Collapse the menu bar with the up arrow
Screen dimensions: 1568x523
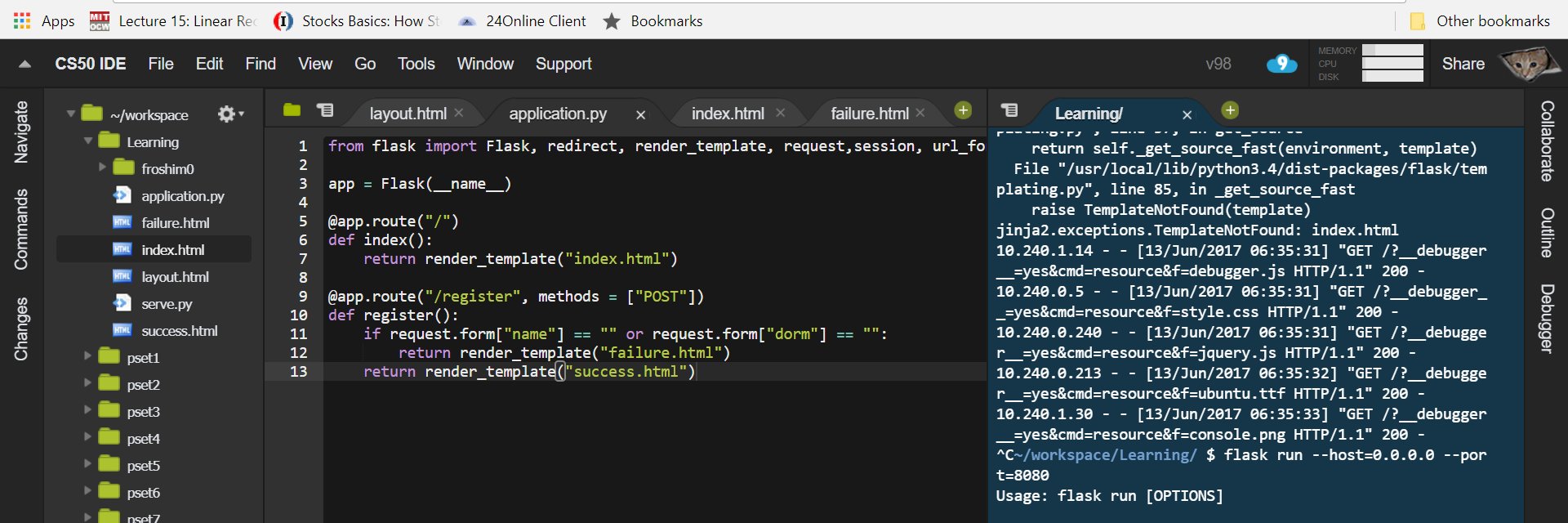pos(24,64)
